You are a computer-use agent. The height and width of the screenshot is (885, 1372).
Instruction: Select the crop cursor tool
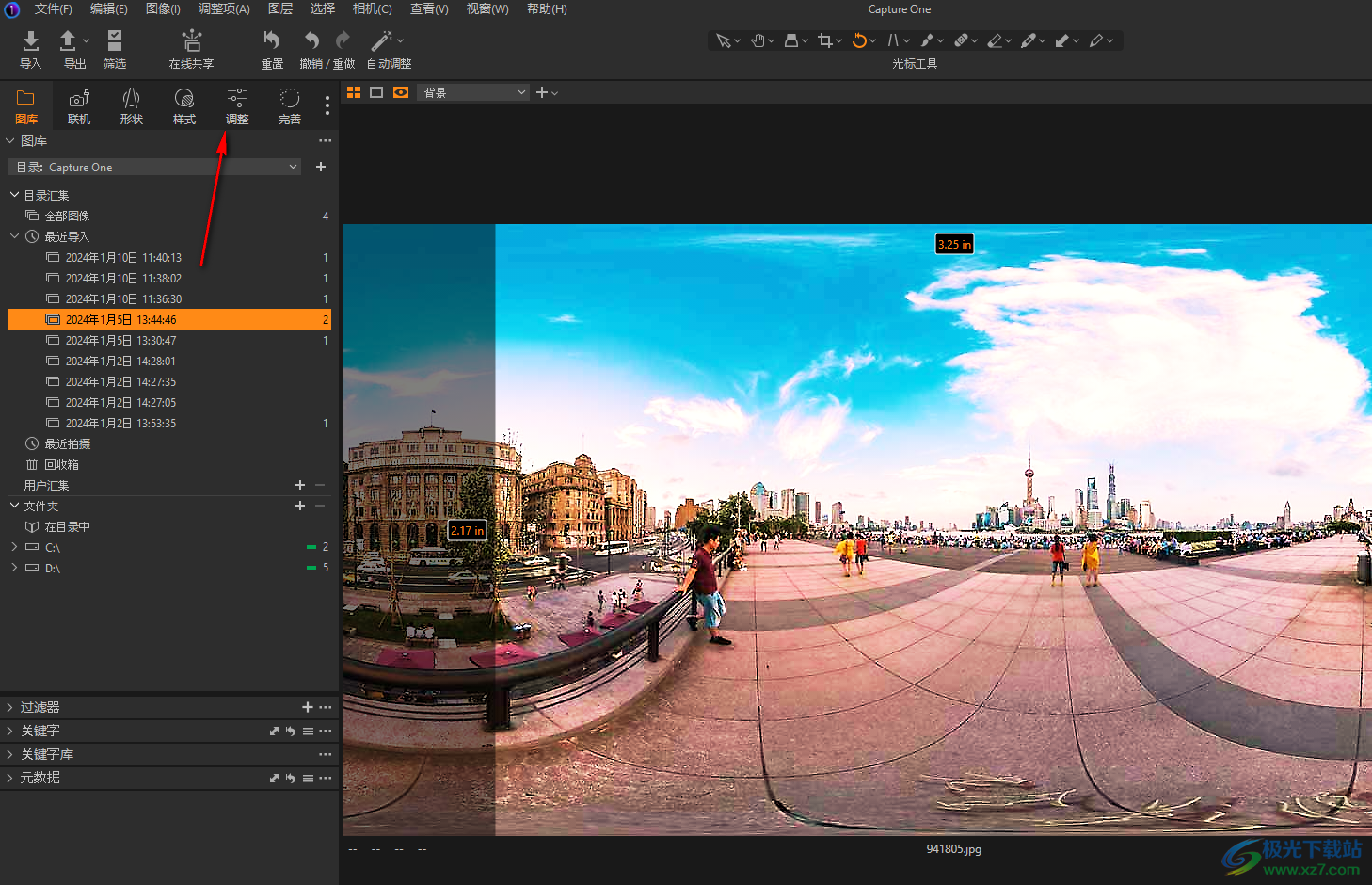pos(824,40)
